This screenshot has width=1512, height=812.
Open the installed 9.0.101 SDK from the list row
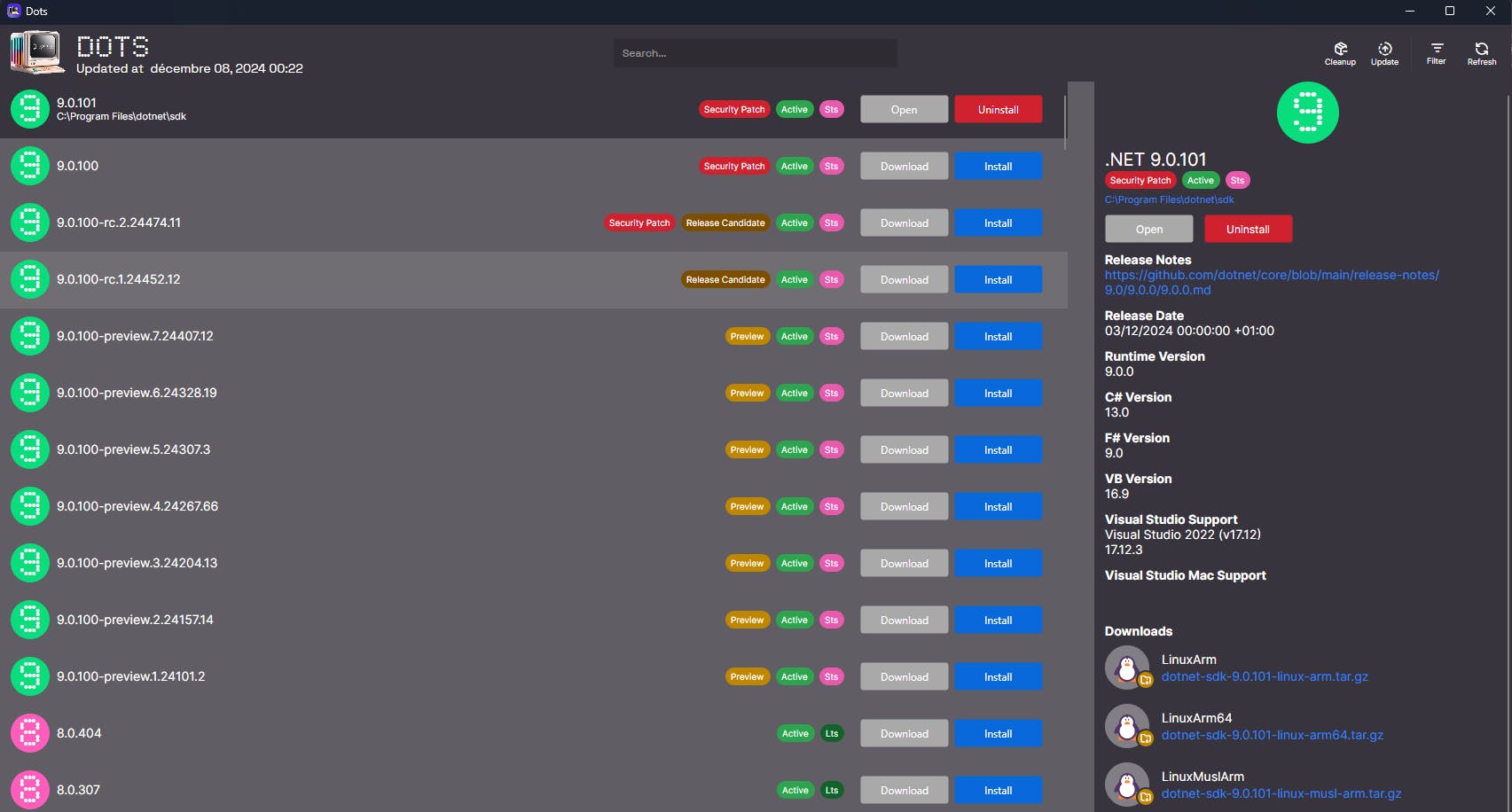coord(905,110)
